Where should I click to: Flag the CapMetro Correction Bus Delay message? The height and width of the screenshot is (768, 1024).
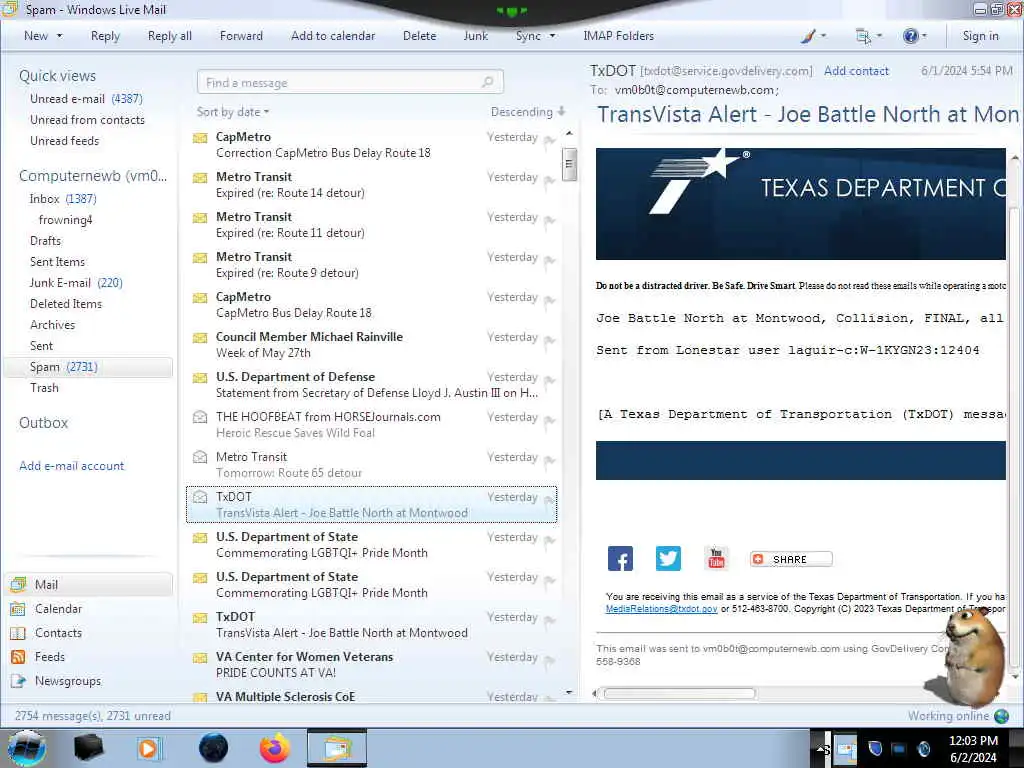(550, 139)
